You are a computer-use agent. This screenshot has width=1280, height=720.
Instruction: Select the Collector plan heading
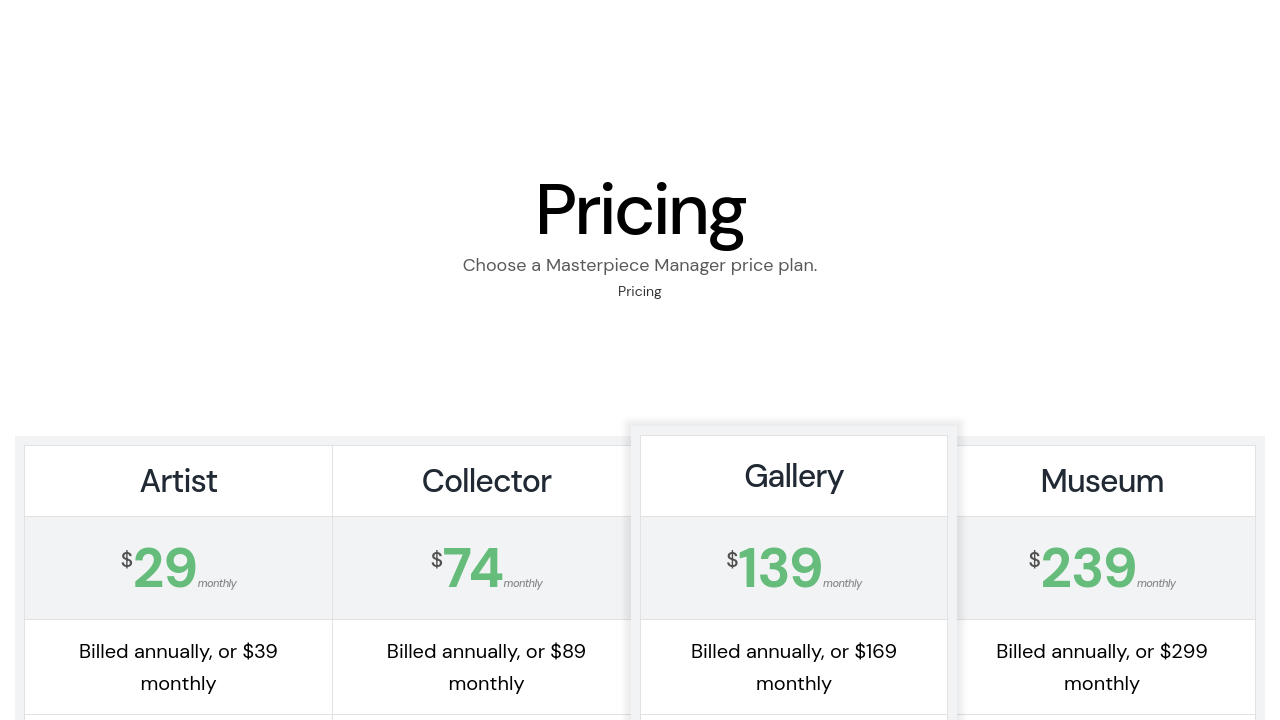[x=486, y=481]
